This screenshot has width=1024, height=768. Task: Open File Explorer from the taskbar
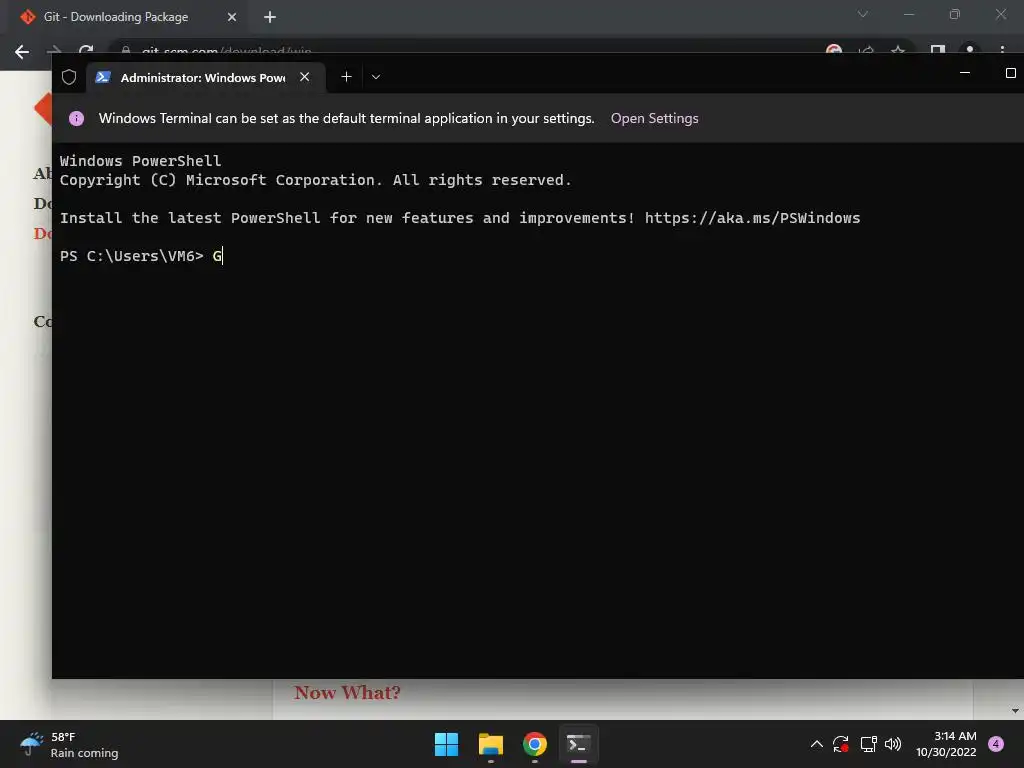click(490, 744)
